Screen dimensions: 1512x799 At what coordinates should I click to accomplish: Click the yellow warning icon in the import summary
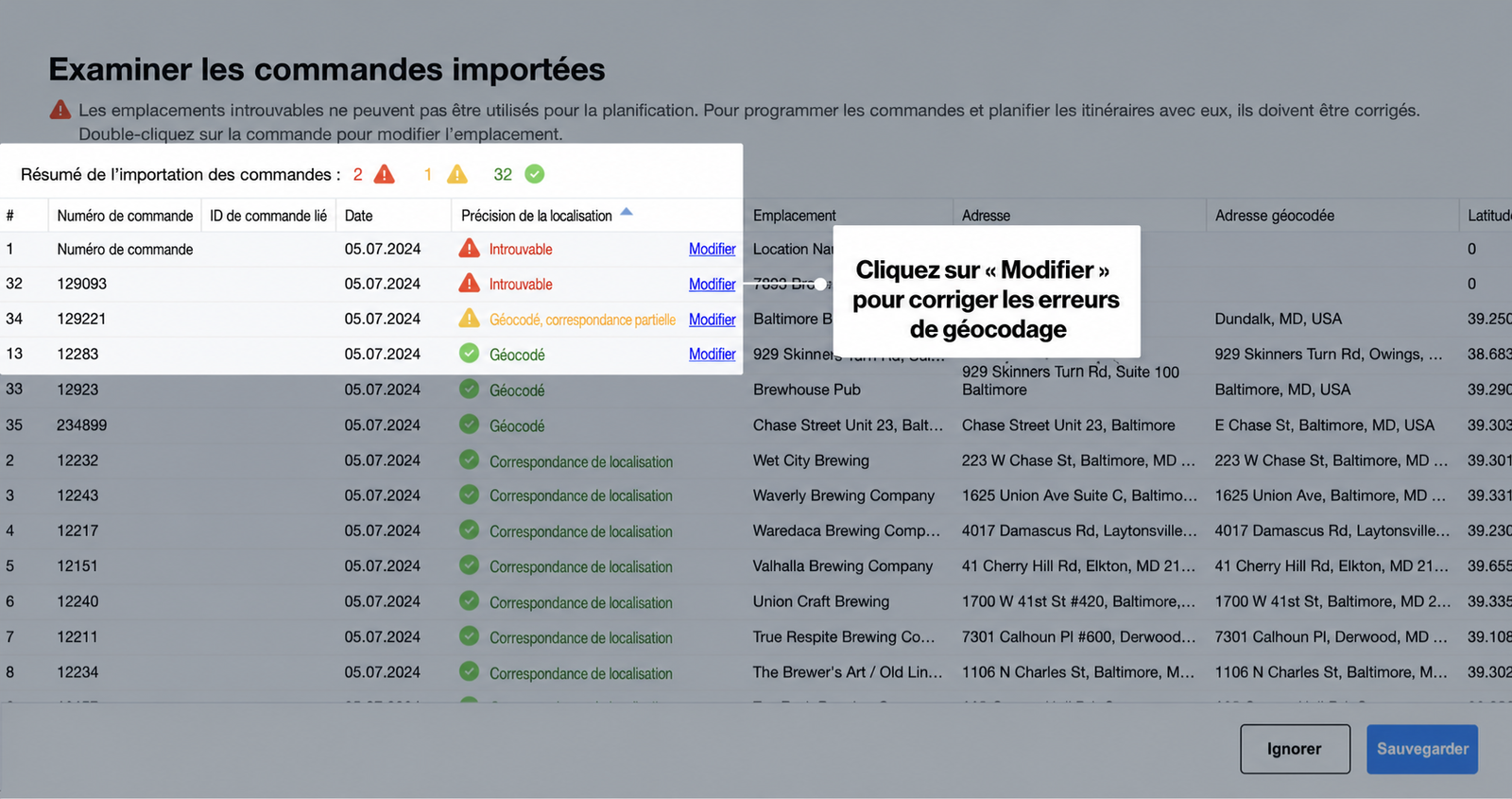click(457, 174)
